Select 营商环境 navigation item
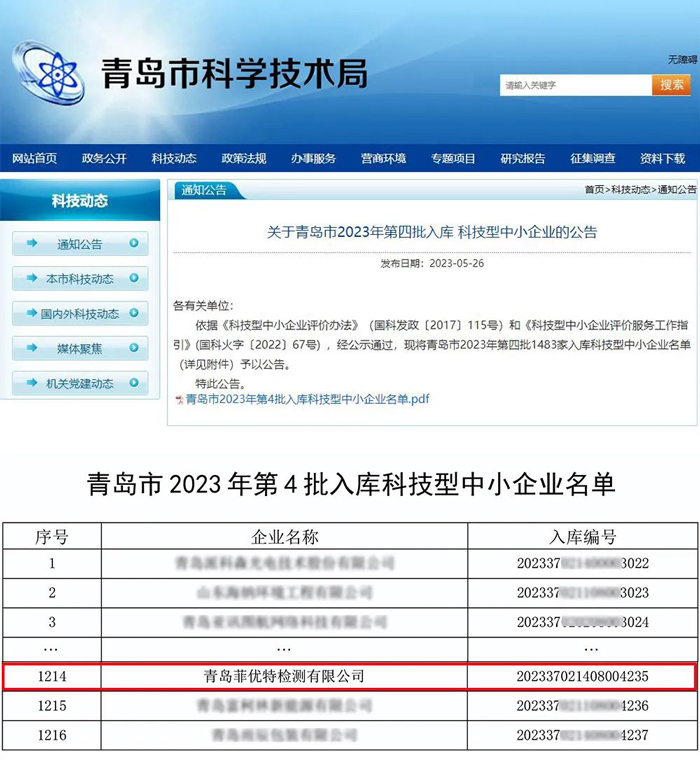 pyautogui.click(x=383, y=159)
